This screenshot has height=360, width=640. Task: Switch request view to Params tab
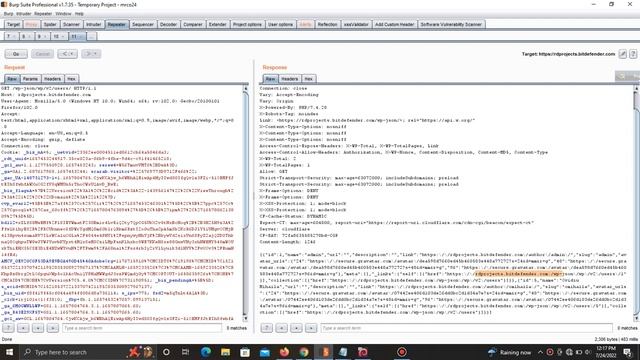click(30, 79)
